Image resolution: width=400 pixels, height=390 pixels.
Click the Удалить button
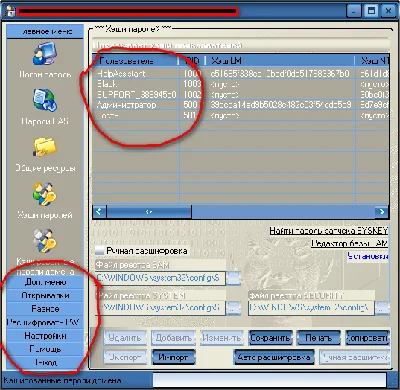(x=124, y=338)
